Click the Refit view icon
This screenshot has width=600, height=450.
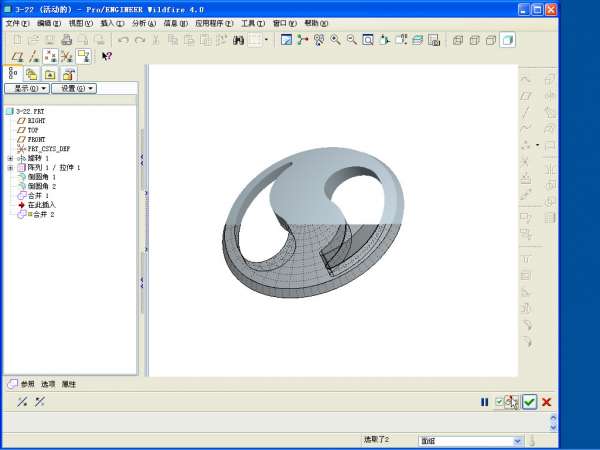click(x=367, y=40)
